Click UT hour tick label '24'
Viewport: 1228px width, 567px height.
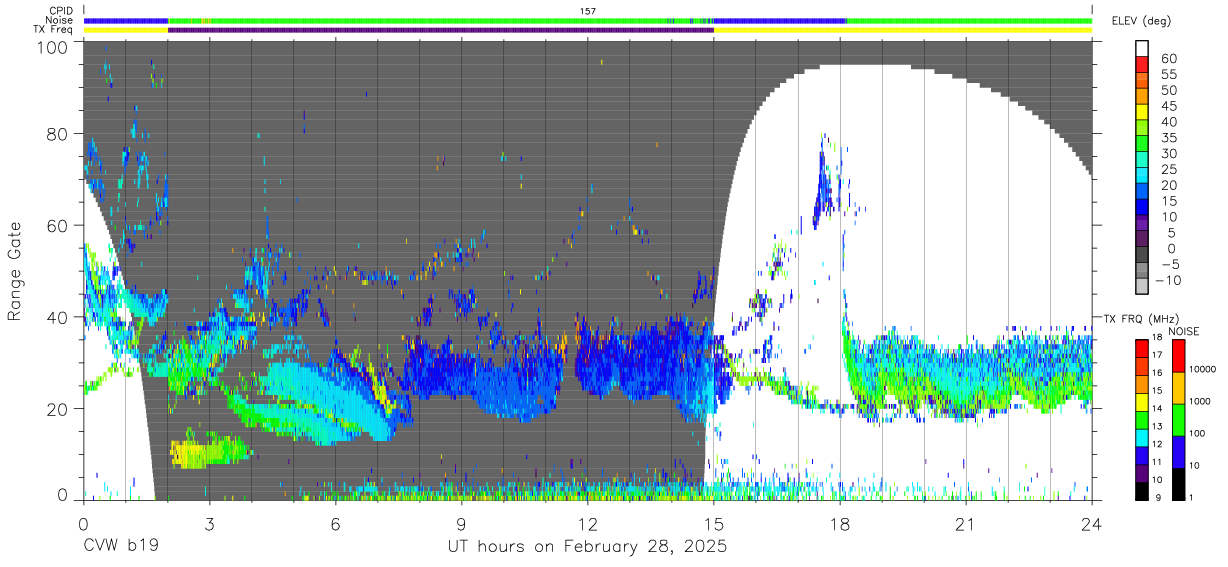click(1092, 524)
